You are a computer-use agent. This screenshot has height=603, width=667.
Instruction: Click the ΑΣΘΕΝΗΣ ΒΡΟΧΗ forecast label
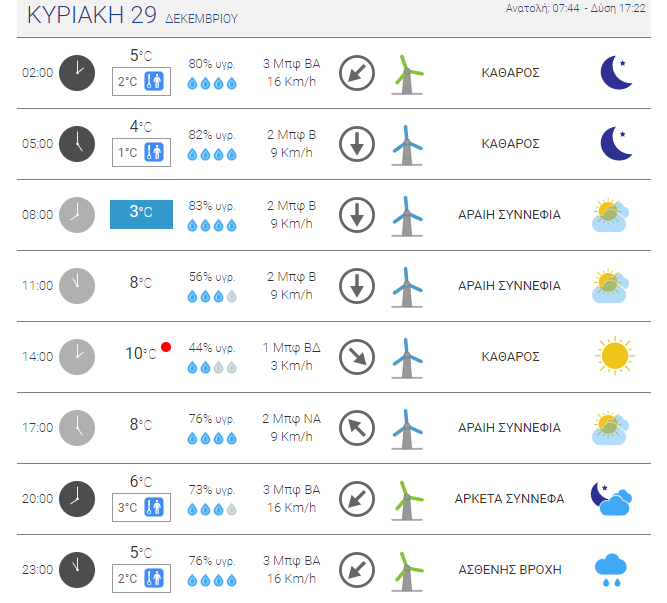510,569
